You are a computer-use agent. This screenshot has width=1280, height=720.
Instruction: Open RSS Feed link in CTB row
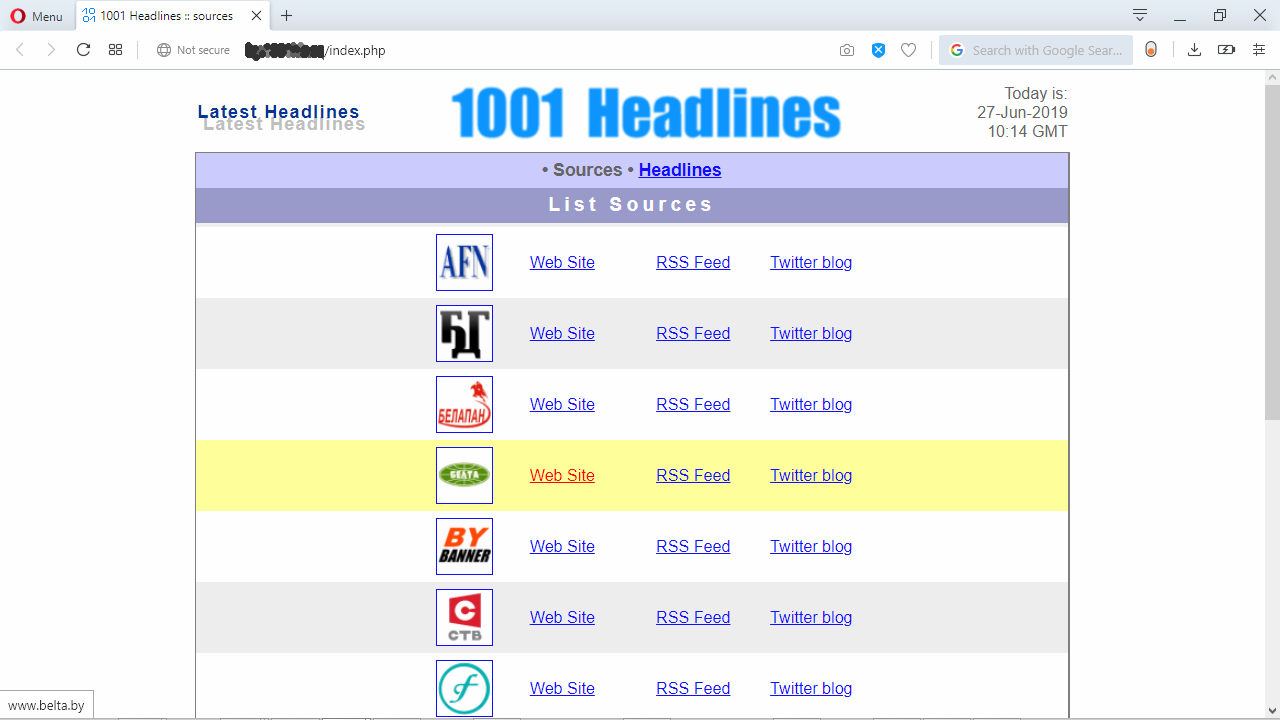point(693,617)
